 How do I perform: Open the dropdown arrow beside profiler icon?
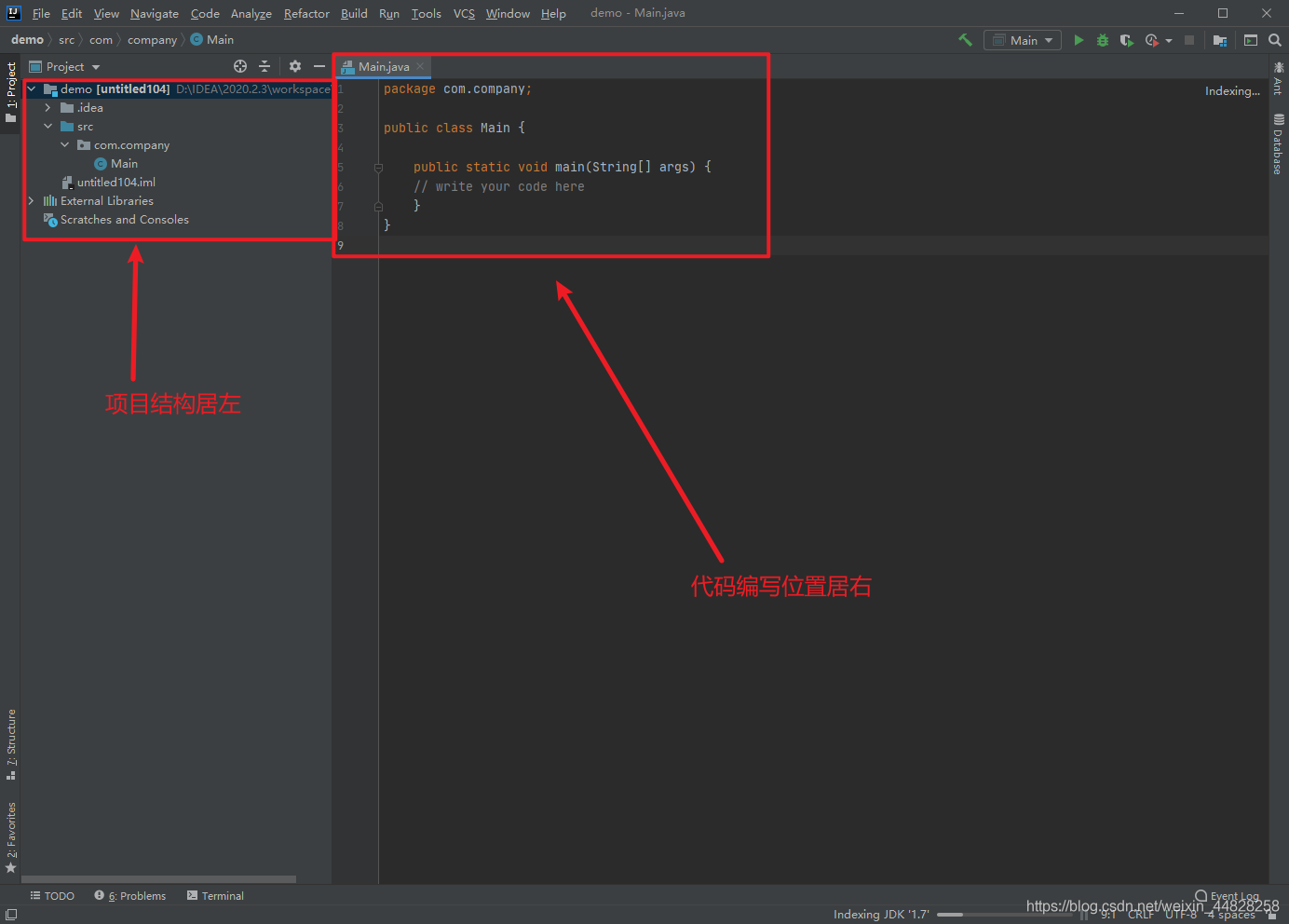1169,40
